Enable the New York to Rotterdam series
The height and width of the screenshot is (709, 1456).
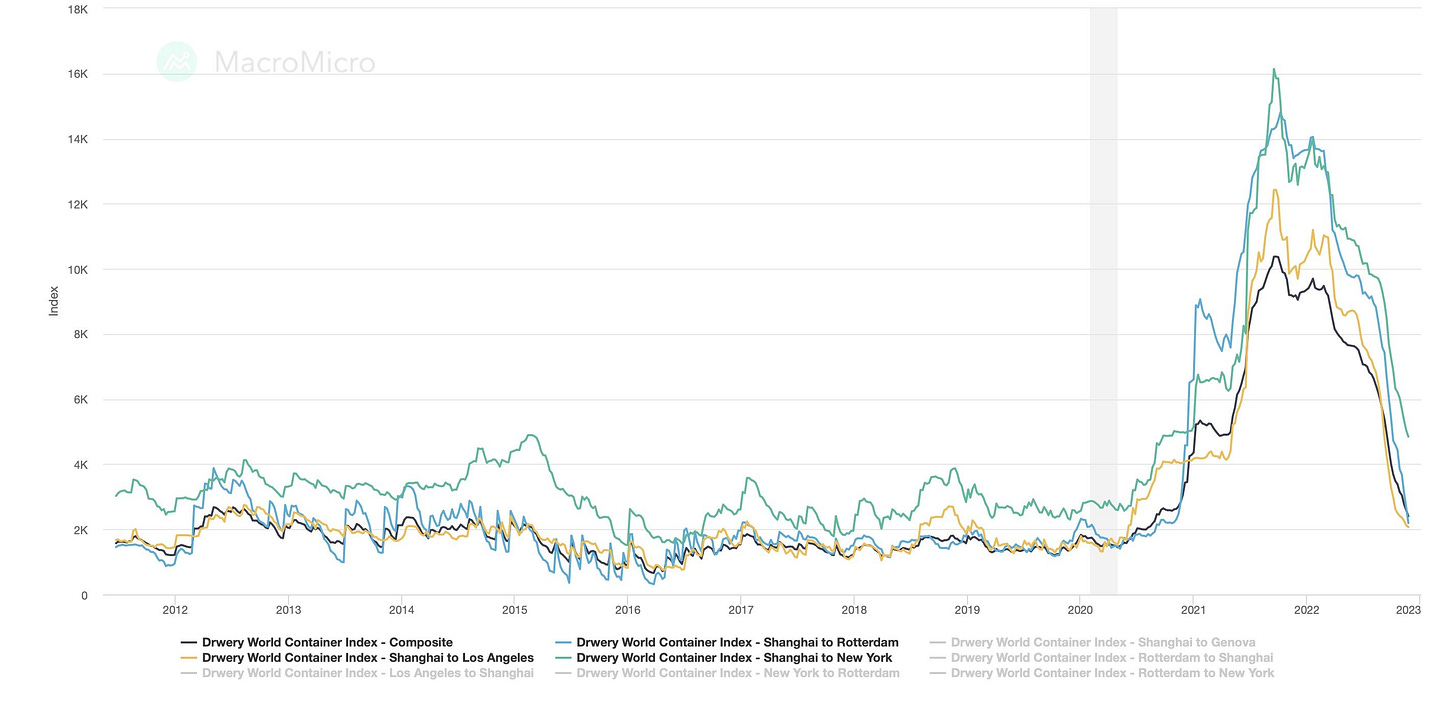coord(737,673)
